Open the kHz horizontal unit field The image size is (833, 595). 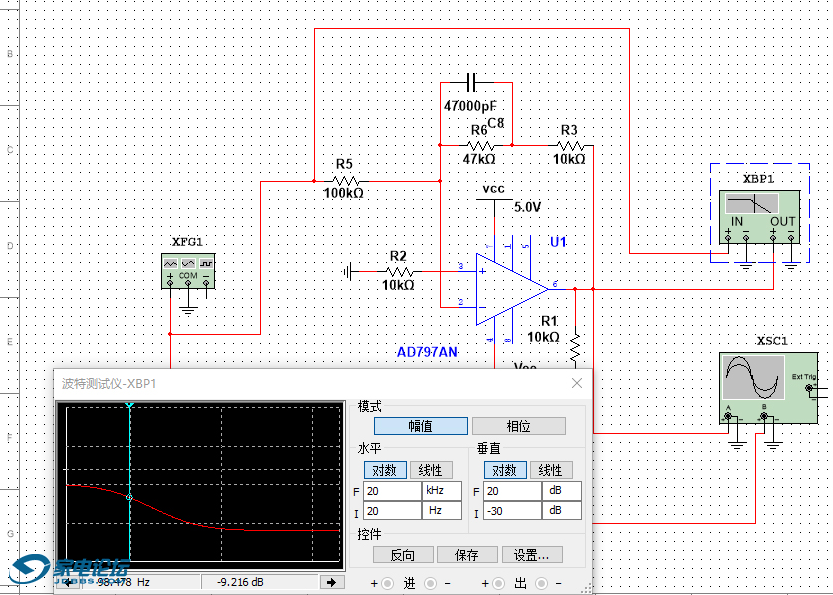(x=441, y=491)
